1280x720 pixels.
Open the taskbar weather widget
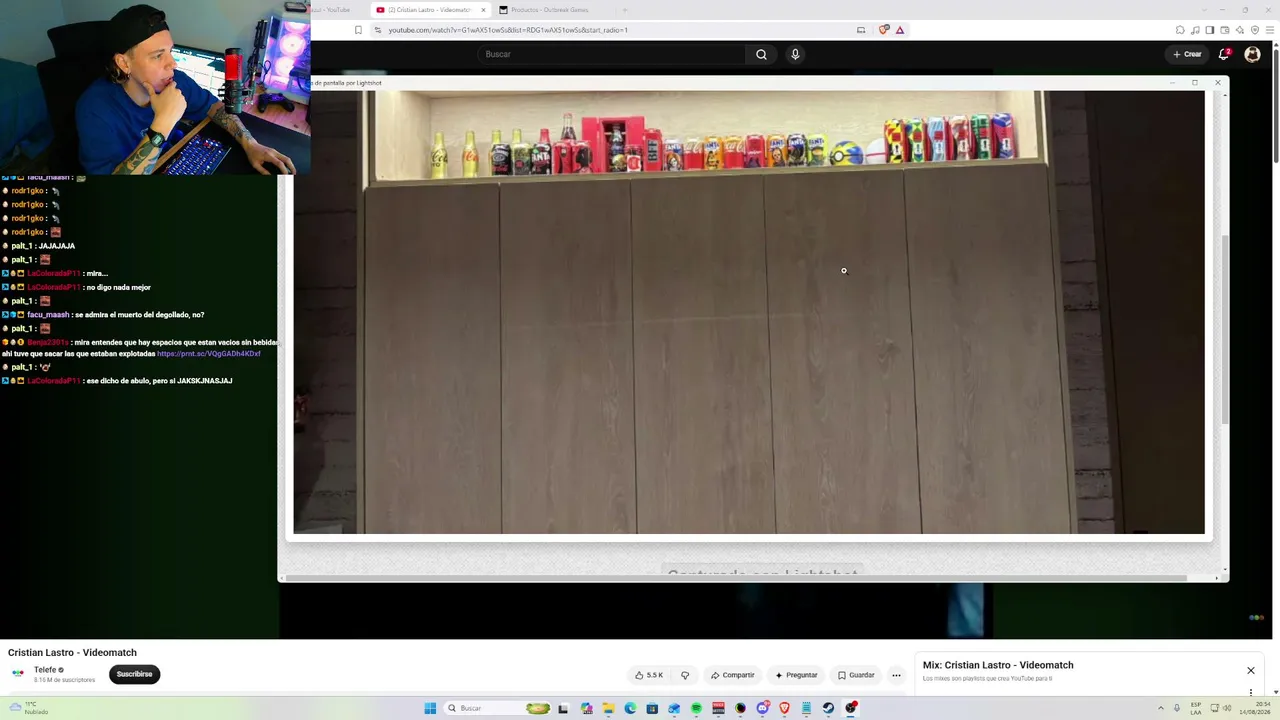coord(28,708)
